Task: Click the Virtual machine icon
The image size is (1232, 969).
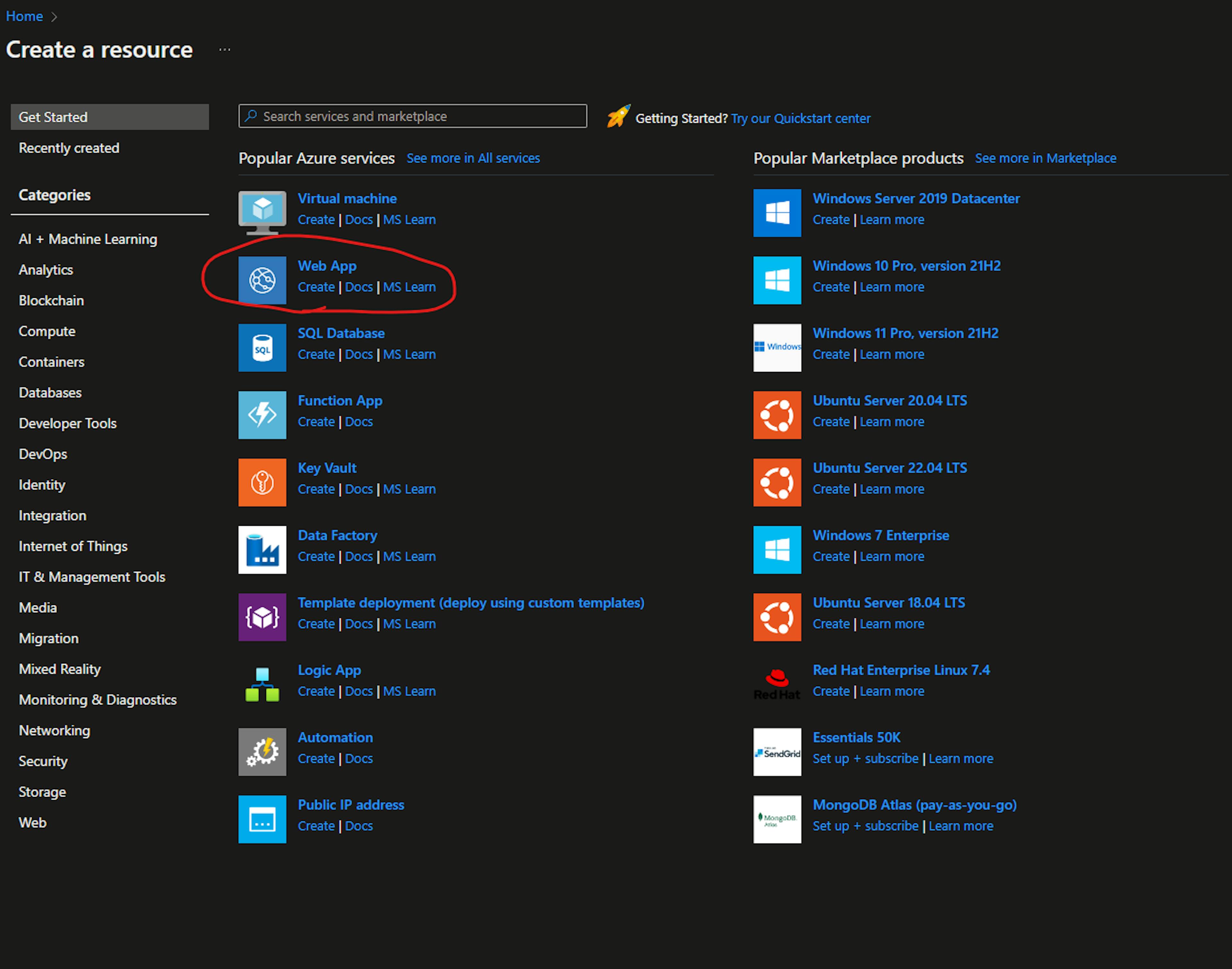Action: click(x=262, y=213)
